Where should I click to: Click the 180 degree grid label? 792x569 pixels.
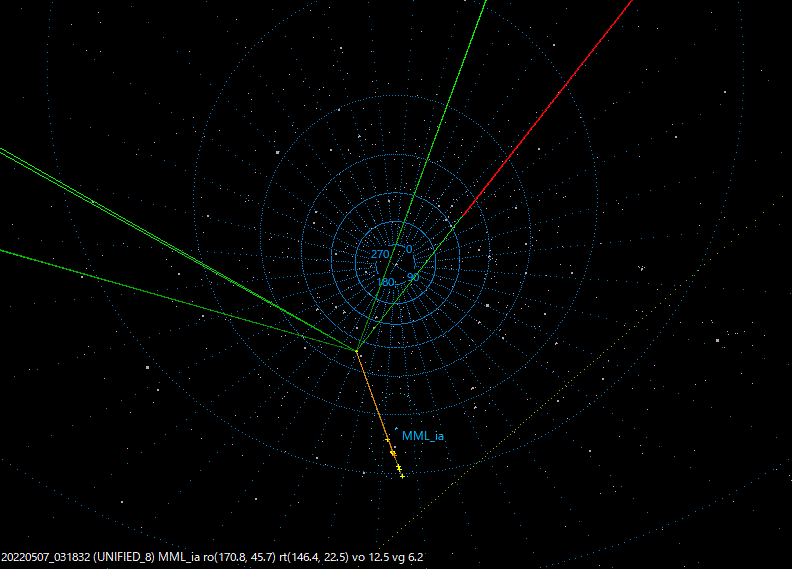pos(385,282)
